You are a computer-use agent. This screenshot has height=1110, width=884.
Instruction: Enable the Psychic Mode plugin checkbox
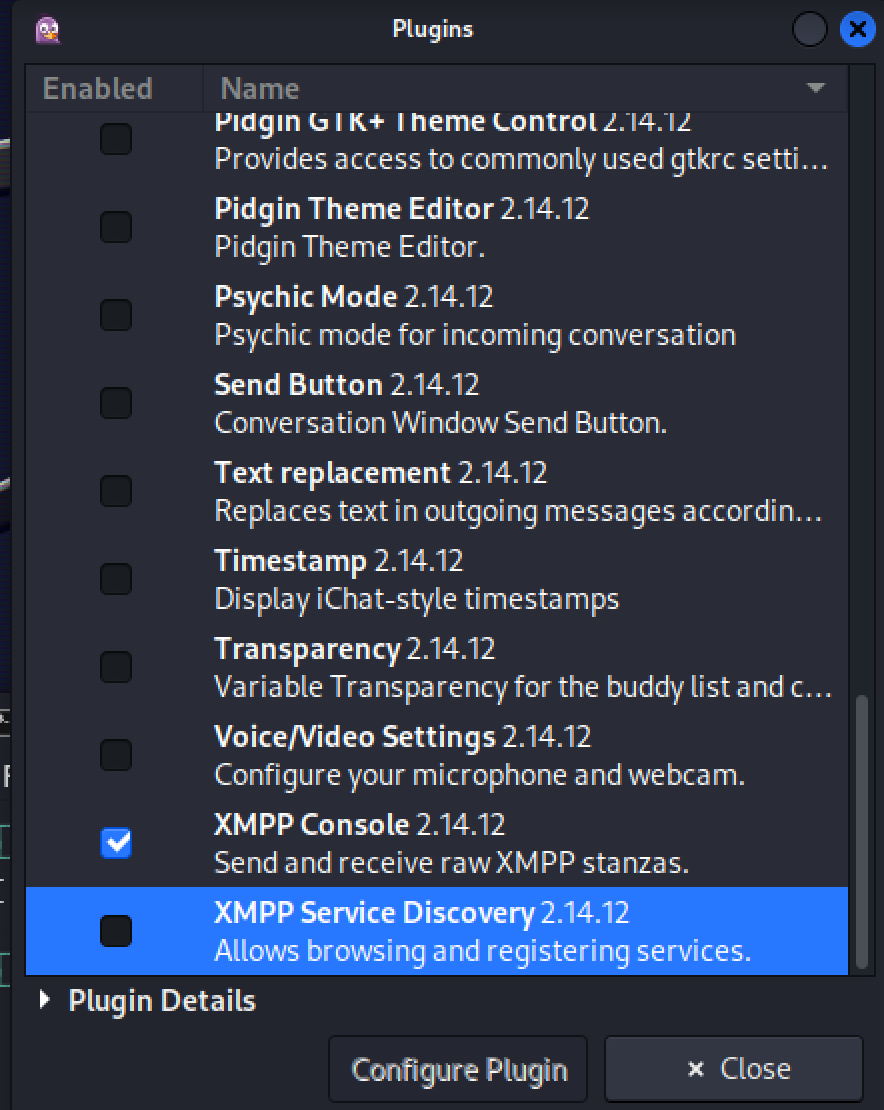coord(116,315)
